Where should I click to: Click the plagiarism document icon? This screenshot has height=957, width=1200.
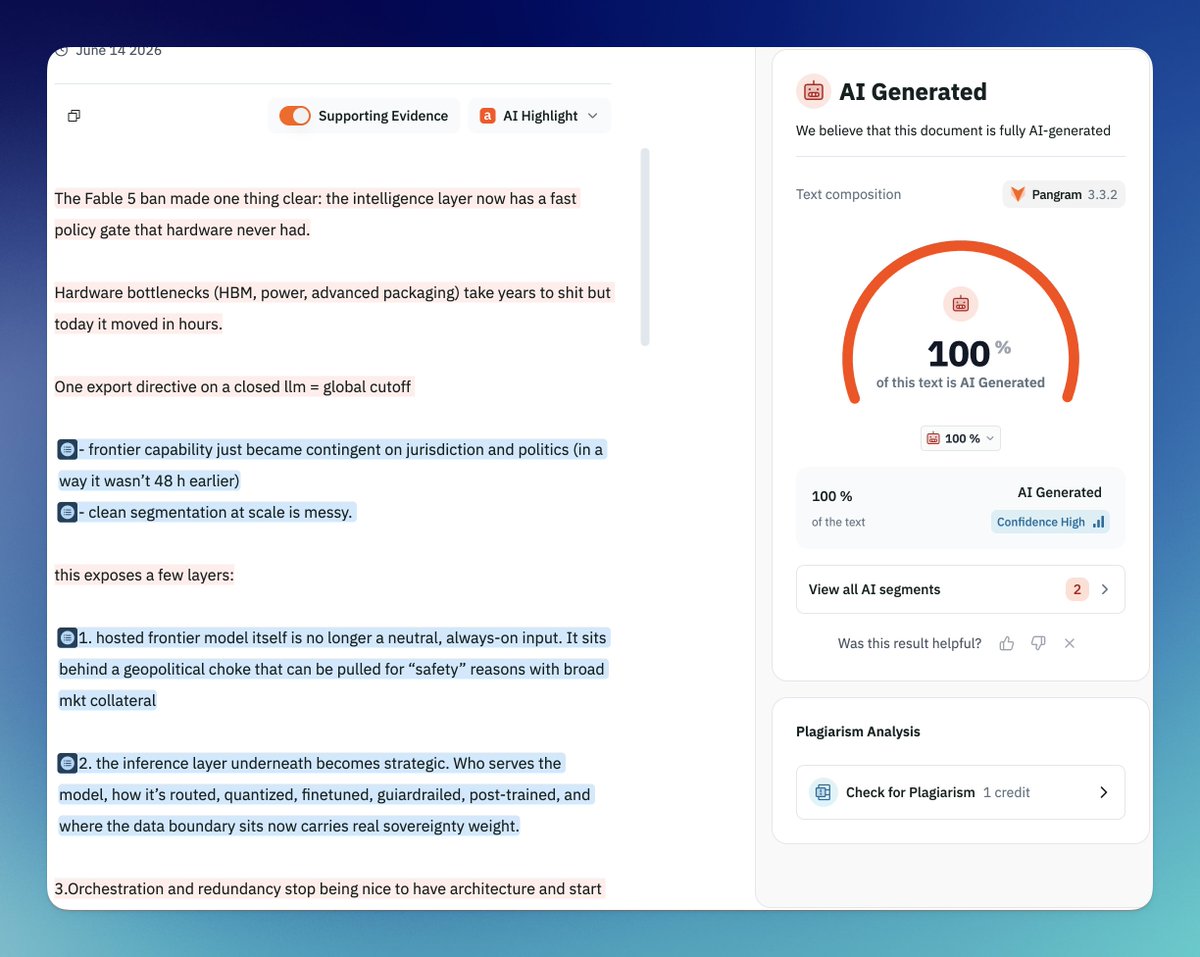[x=823, y=792]
